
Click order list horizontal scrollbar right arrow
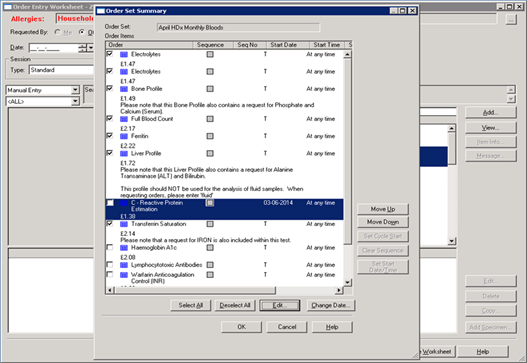(339, 290)
